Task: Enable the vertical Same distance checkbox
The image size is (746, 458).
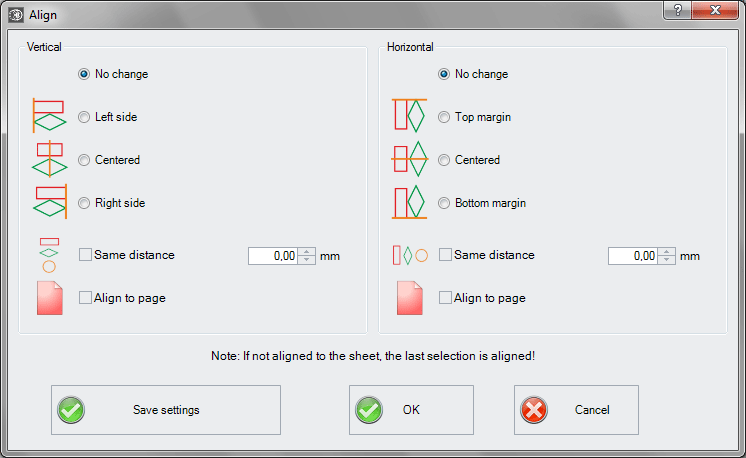Action: (x=85, y=255)
